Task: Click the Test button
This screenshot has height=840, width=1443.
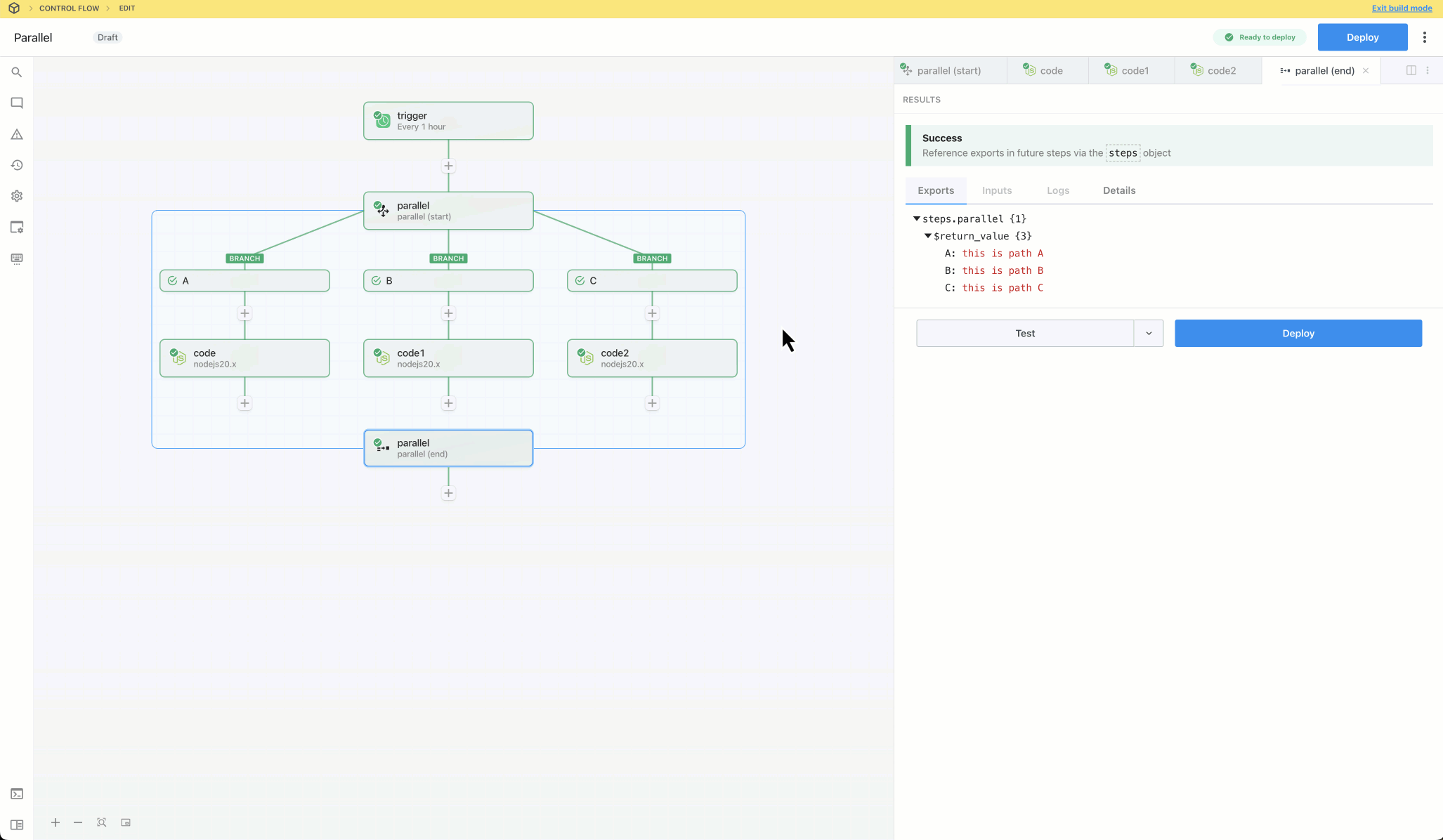Action: pyautogui.click(x=1024, y=334)
